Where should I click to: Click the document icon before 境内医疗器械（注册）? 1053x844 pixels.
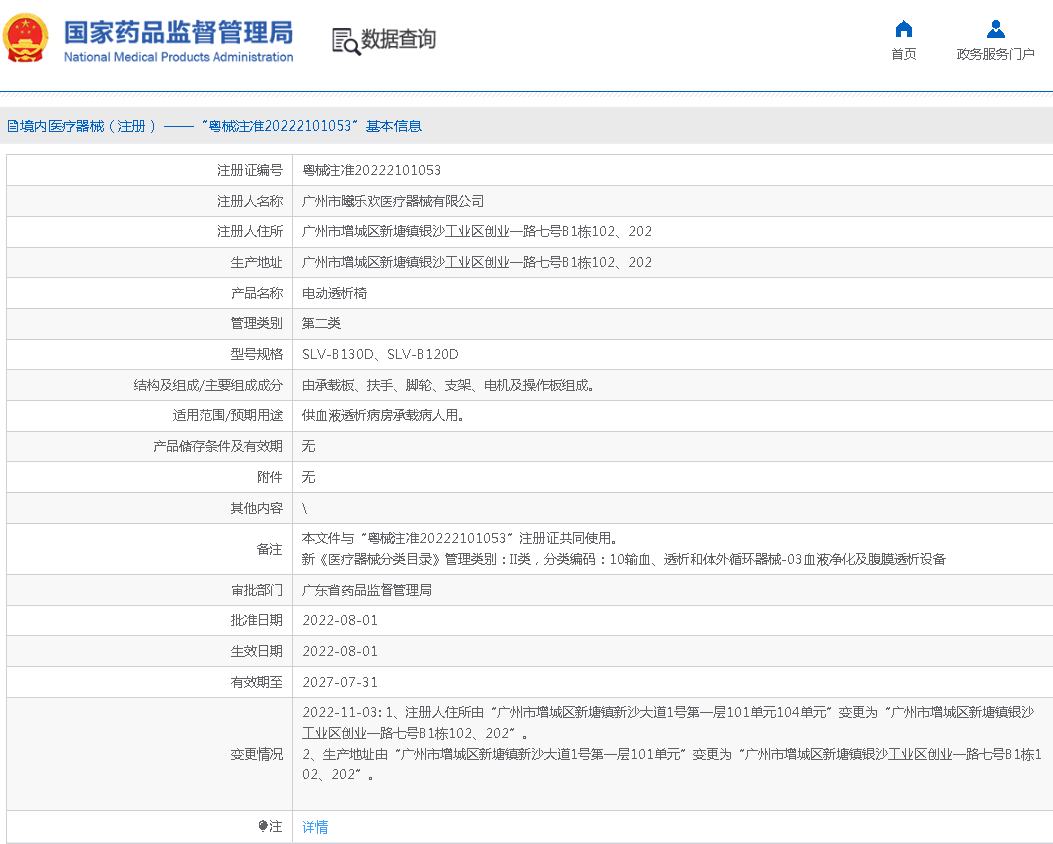tap(12, 124)
